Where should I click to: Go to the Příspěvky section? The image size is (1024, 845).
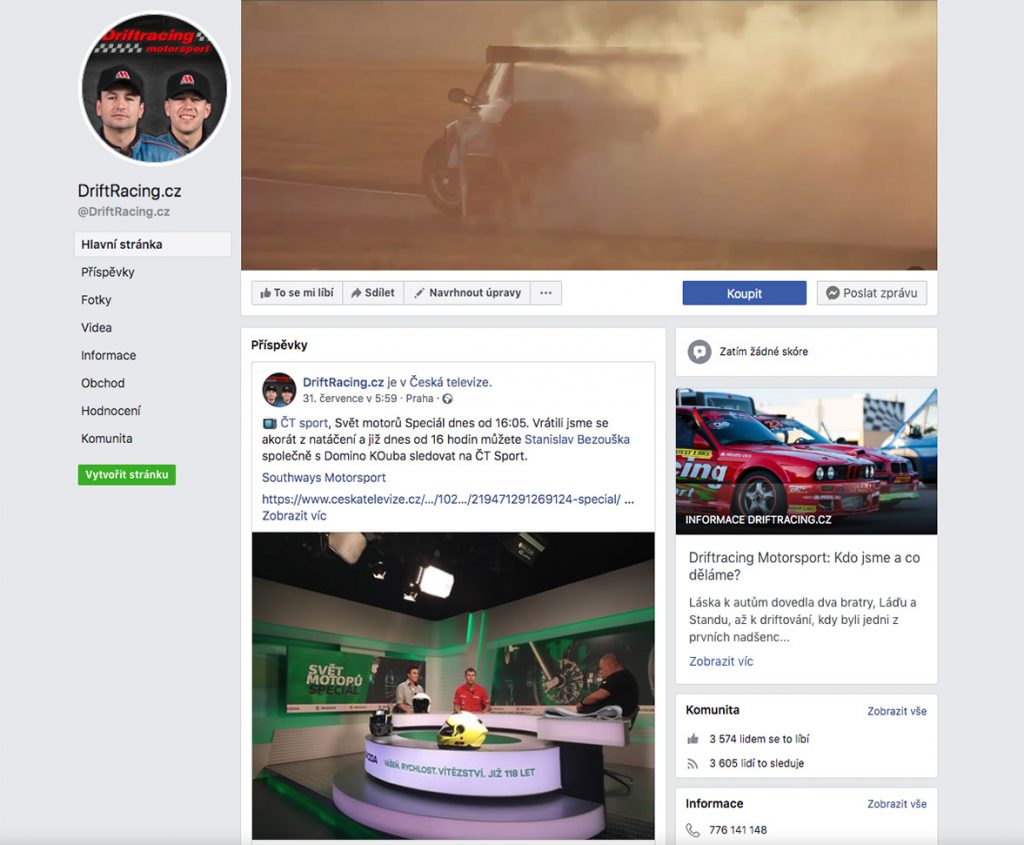tap(108, 272)
